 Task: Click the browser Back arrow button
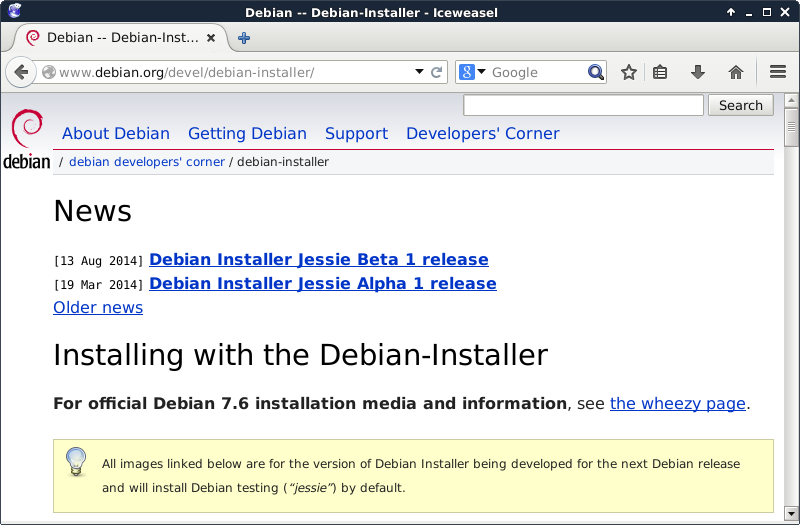21,72
